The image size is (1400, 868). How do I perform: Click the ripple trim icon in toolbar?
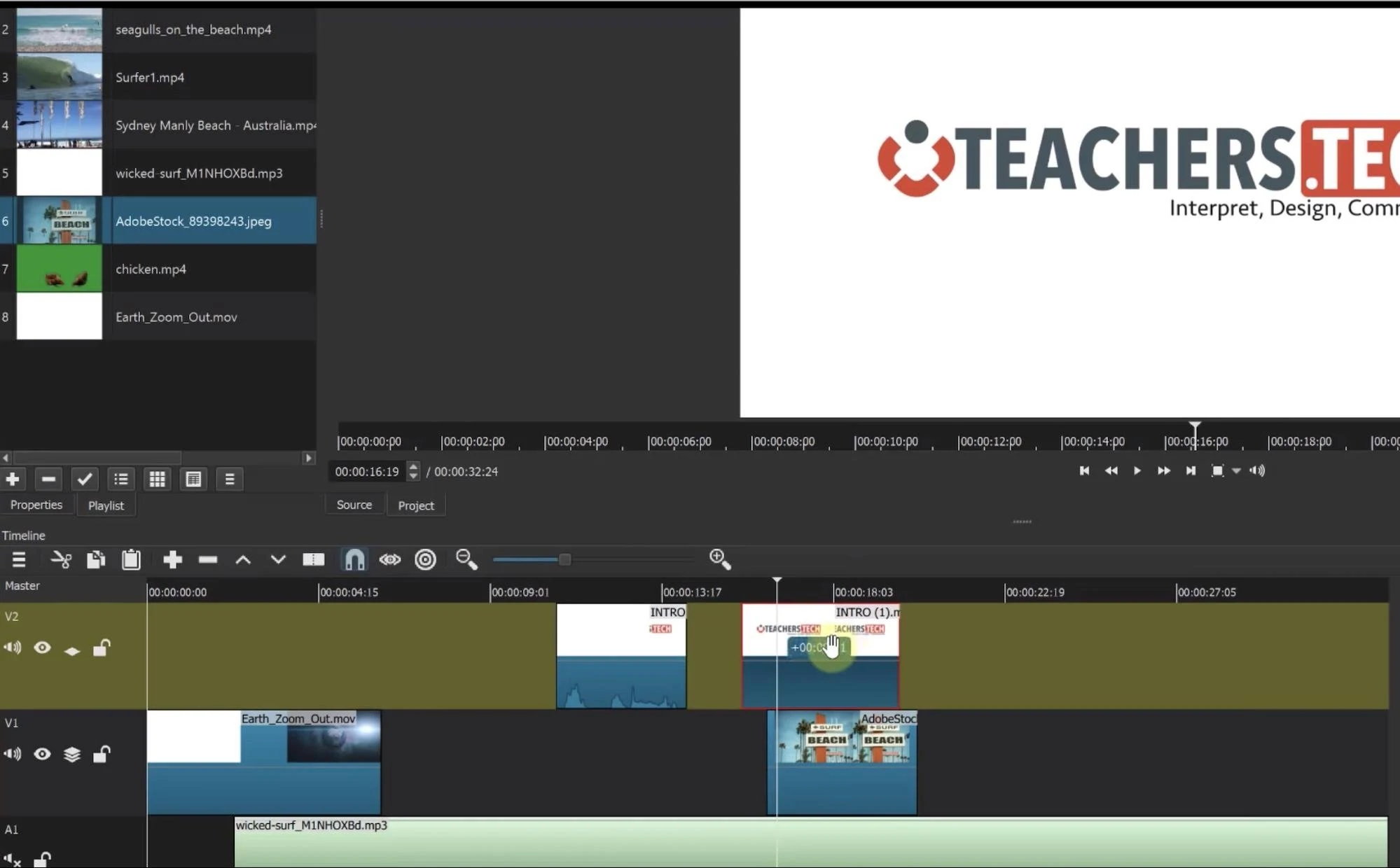[425, 559]
